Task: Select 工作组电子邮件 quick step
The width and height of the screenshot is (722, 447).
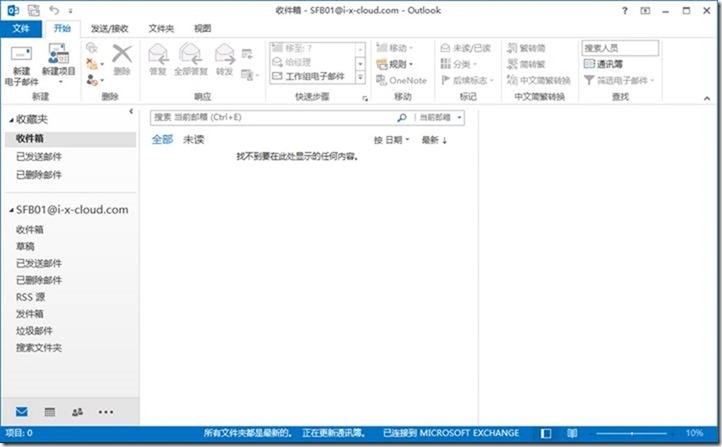Action: (x=312, y=76)
